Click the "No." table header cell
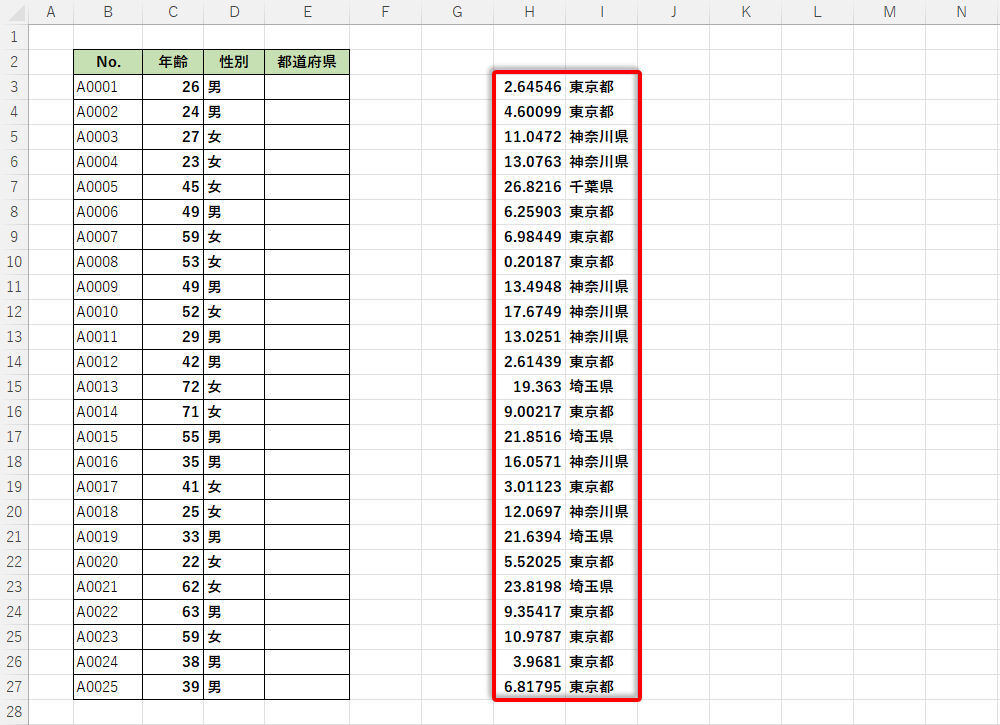The height and width of the screenshot is (725, 1000). pyautogui.click(x=108, y=62)
